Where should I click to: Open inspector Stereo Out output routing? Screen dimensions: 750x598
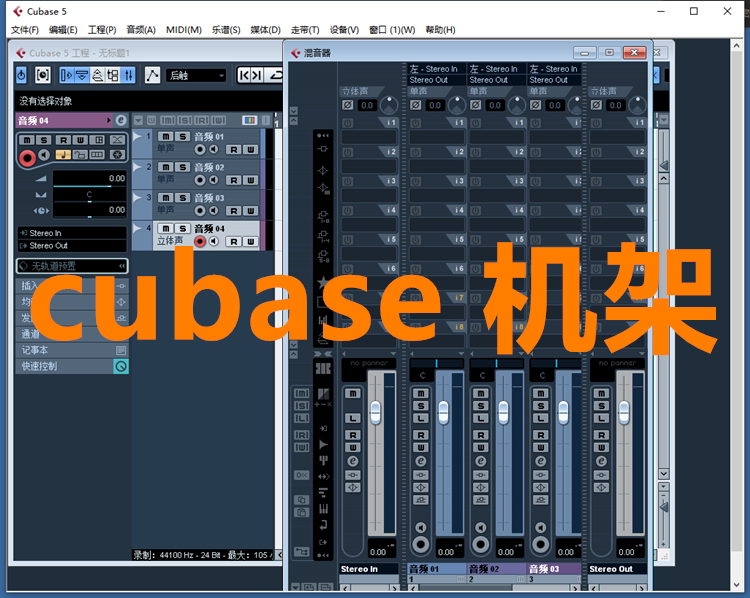coord(72,245)
